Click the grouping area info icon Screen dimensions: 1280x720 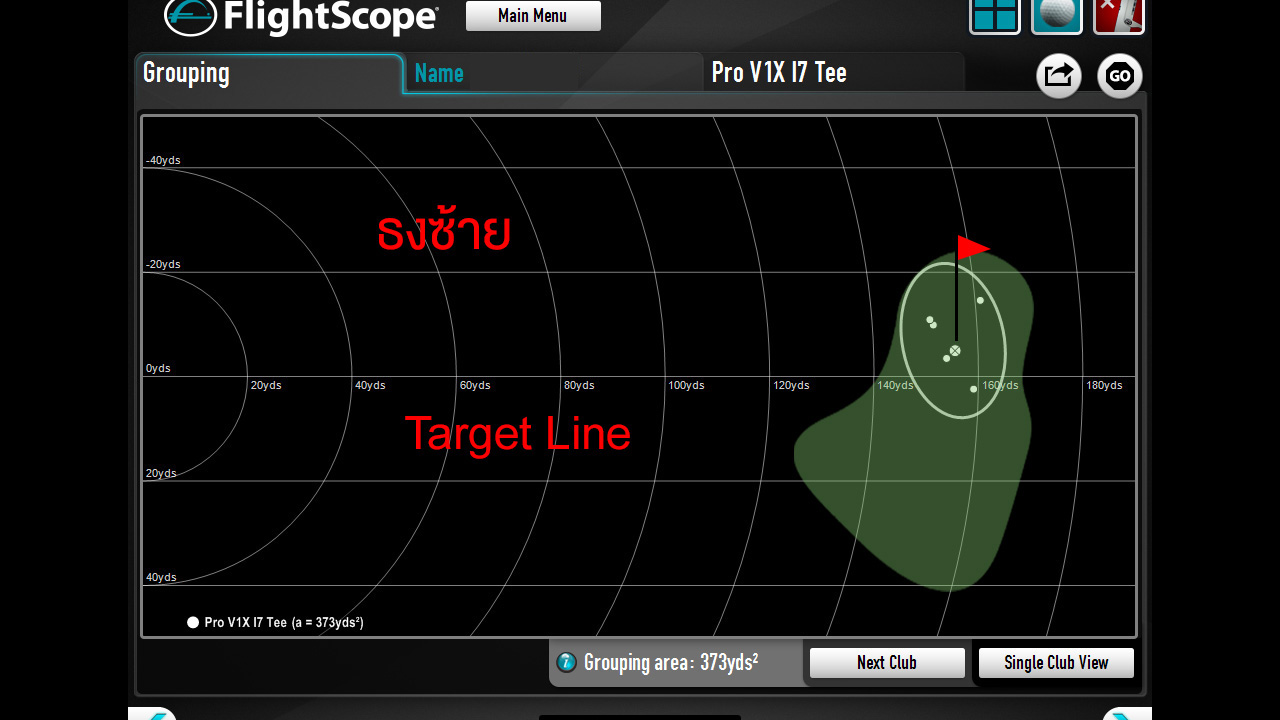567,662
